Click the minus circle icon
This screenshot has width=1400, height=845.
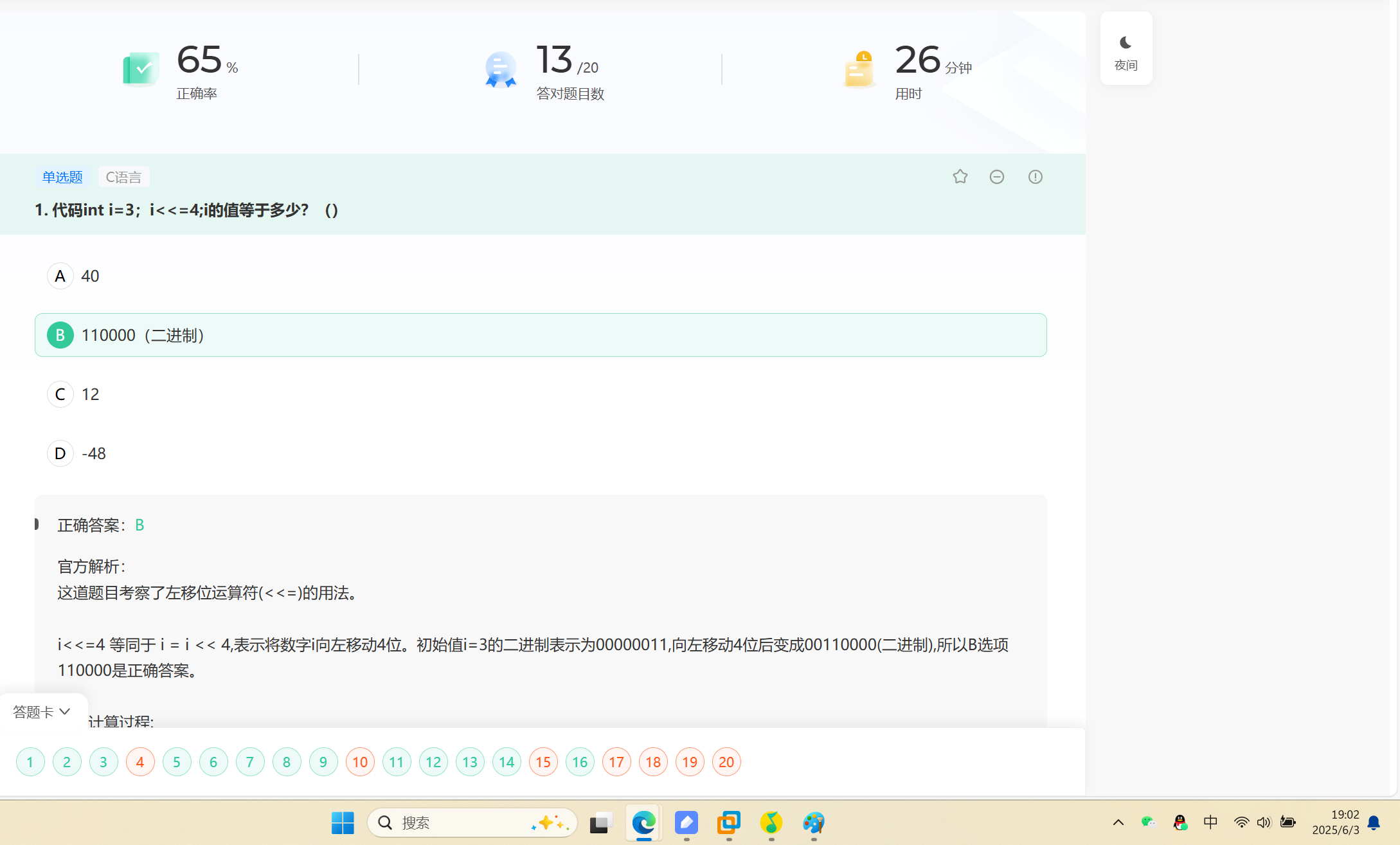[x=996, y=177]
